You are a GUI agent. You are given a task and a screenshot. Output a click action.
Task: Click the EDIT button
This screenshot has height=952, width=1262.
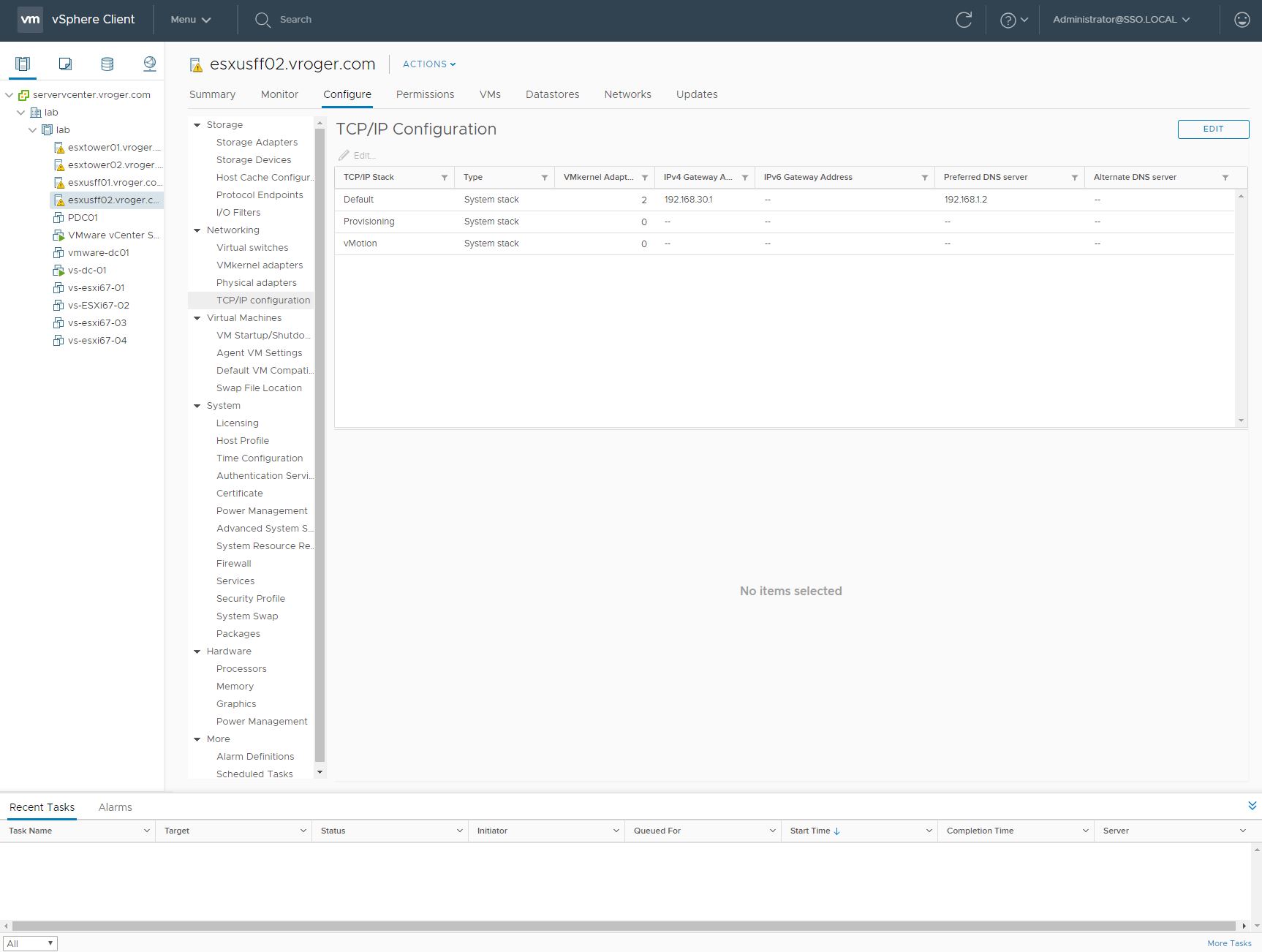point(1213,129)
